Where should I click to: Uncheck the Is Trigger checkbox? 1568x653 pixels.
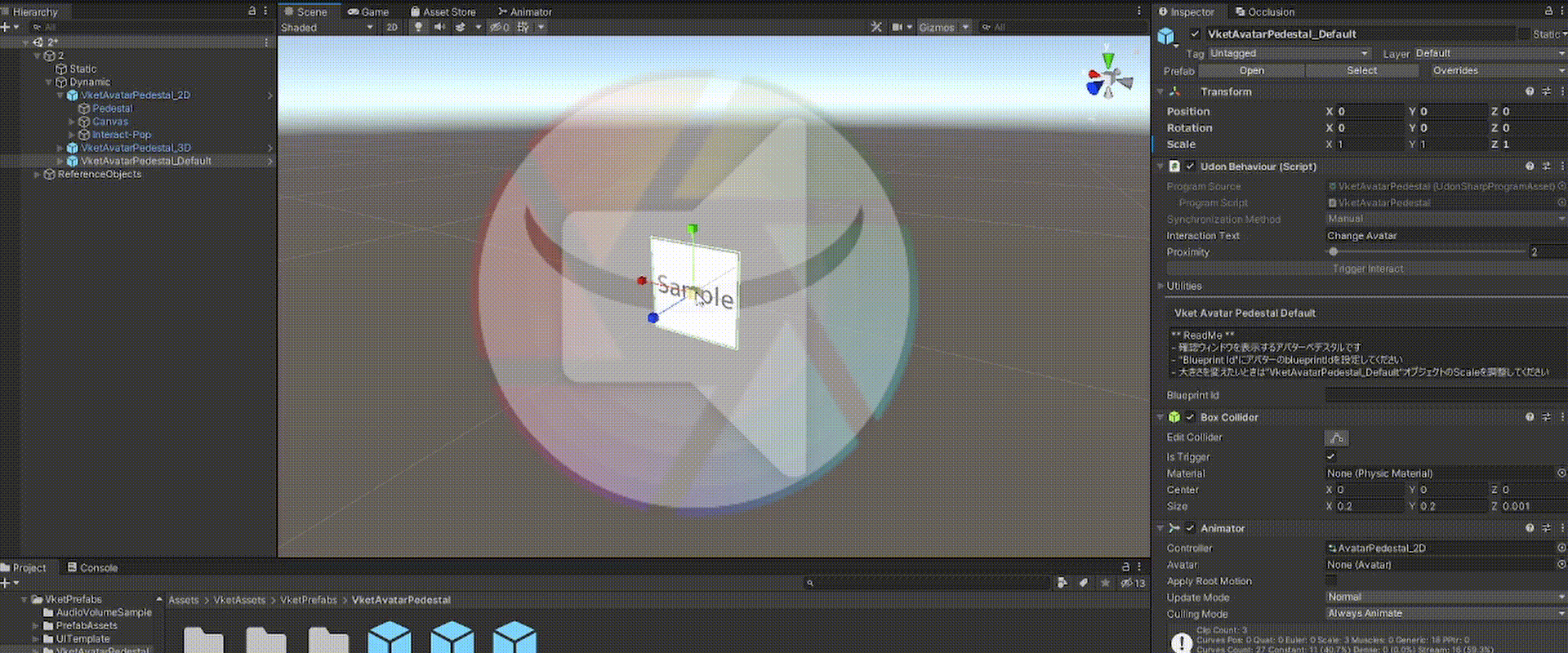pyautogui.click(x=1331, y=457)
